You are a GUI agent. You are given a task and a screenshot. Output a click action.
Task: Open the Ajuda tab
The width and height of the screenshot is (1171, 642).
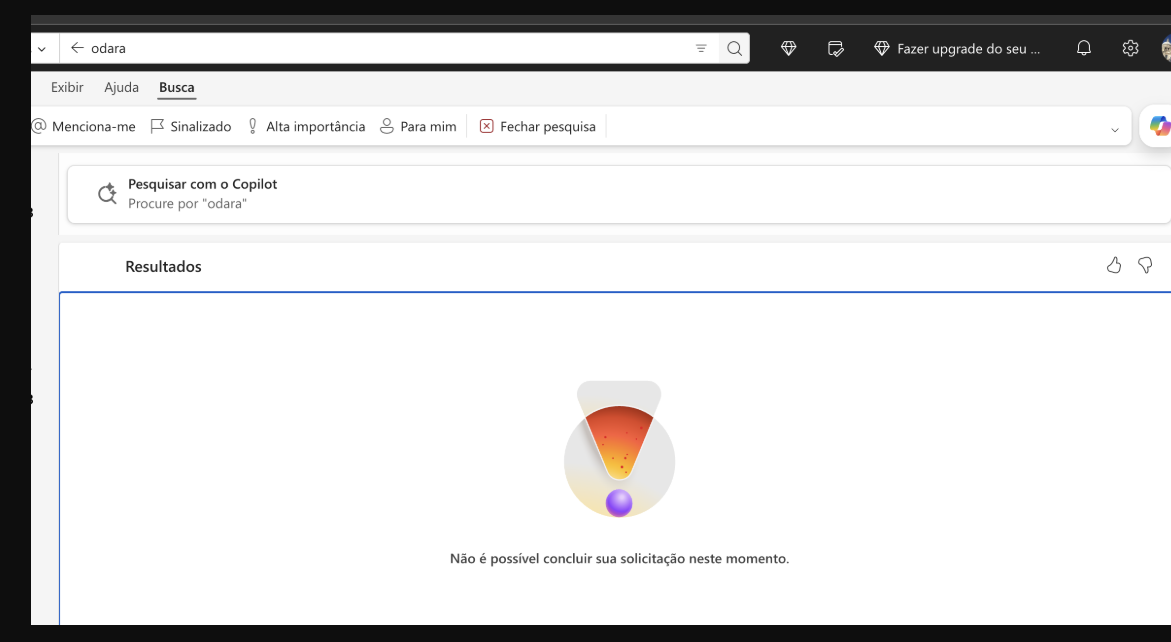pos(122,87)
